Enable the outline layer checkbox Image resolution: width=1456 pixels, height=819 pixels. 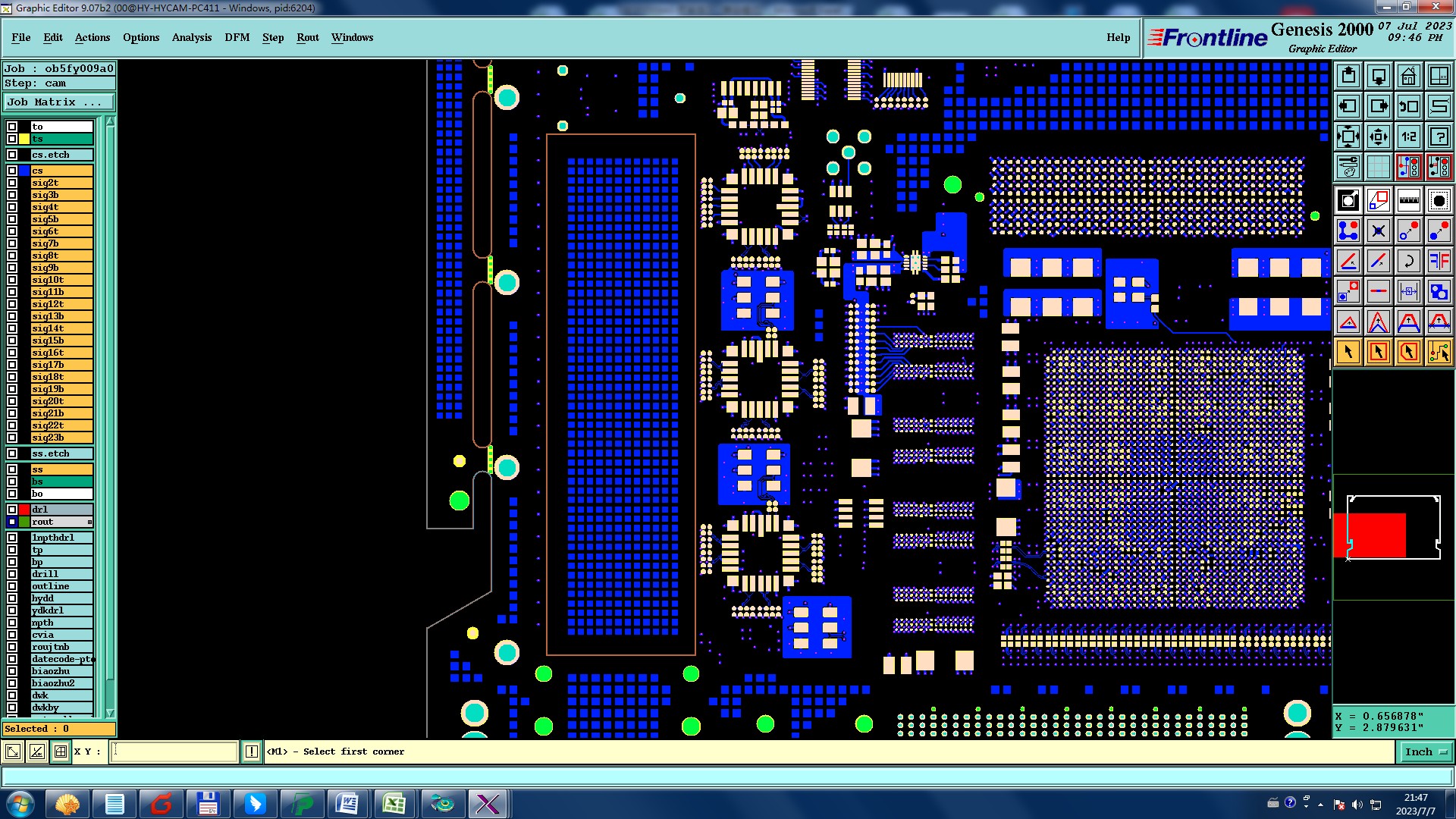coord(12,586)
